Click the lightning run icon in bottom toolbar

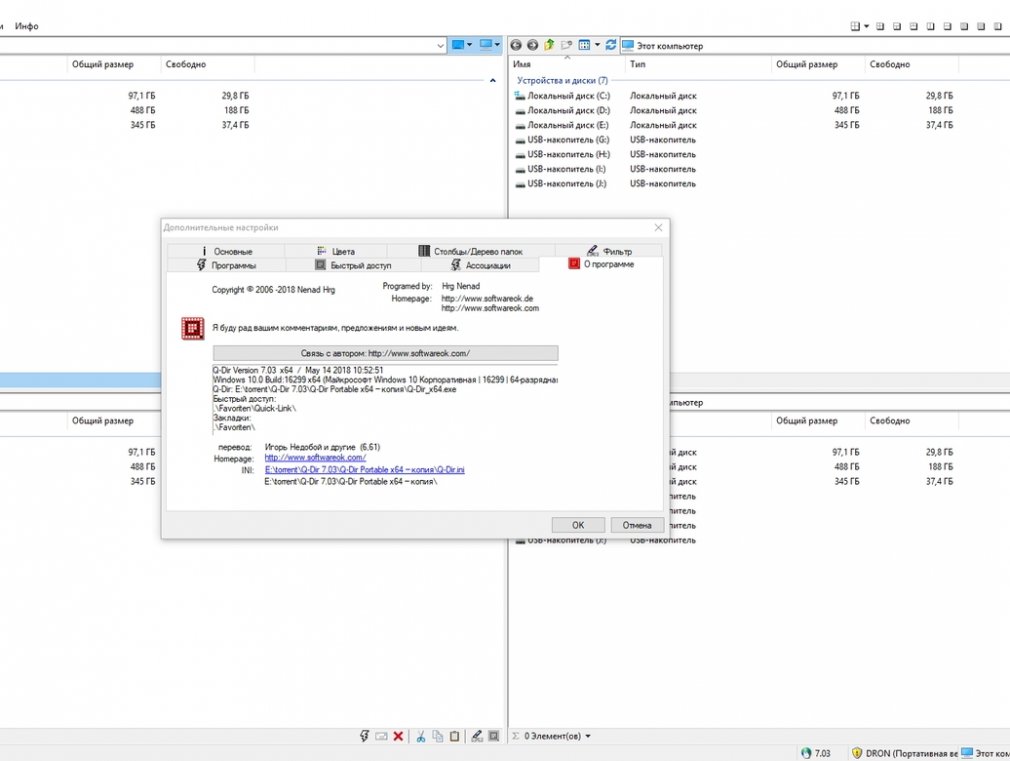(x=364, y=736)
